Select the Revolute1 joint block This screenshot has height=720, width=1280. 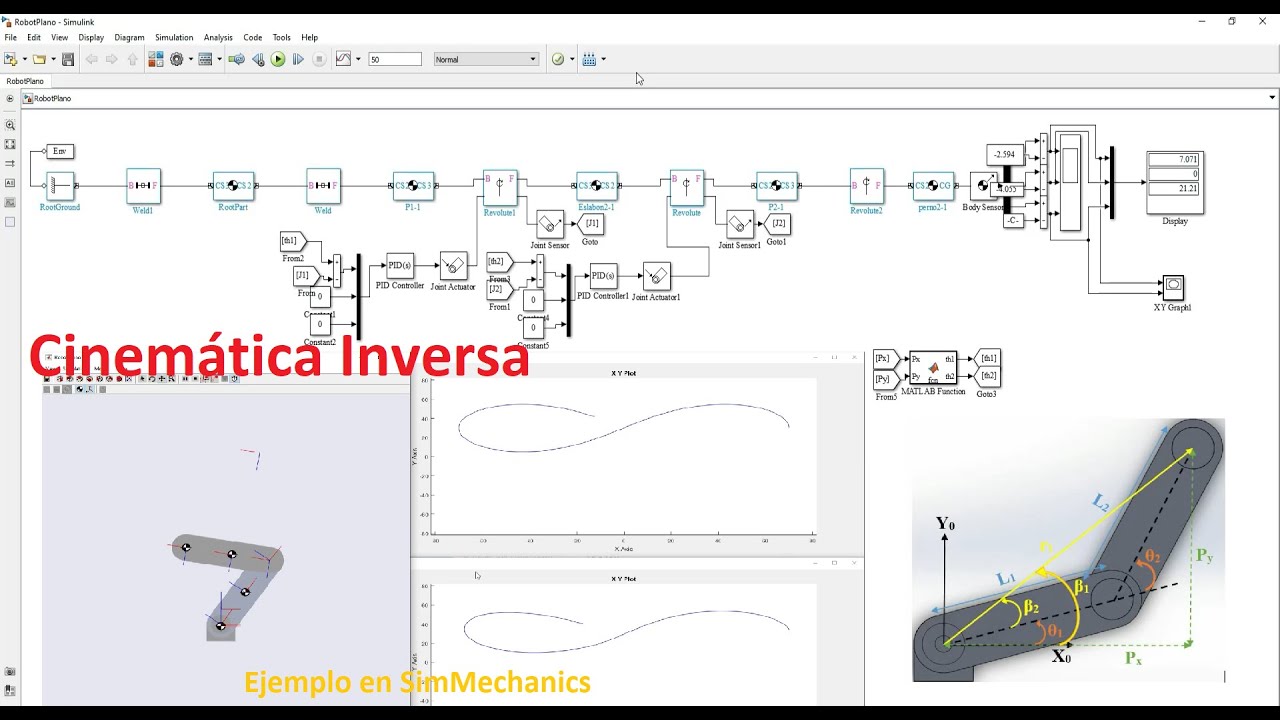click(500, 187)
